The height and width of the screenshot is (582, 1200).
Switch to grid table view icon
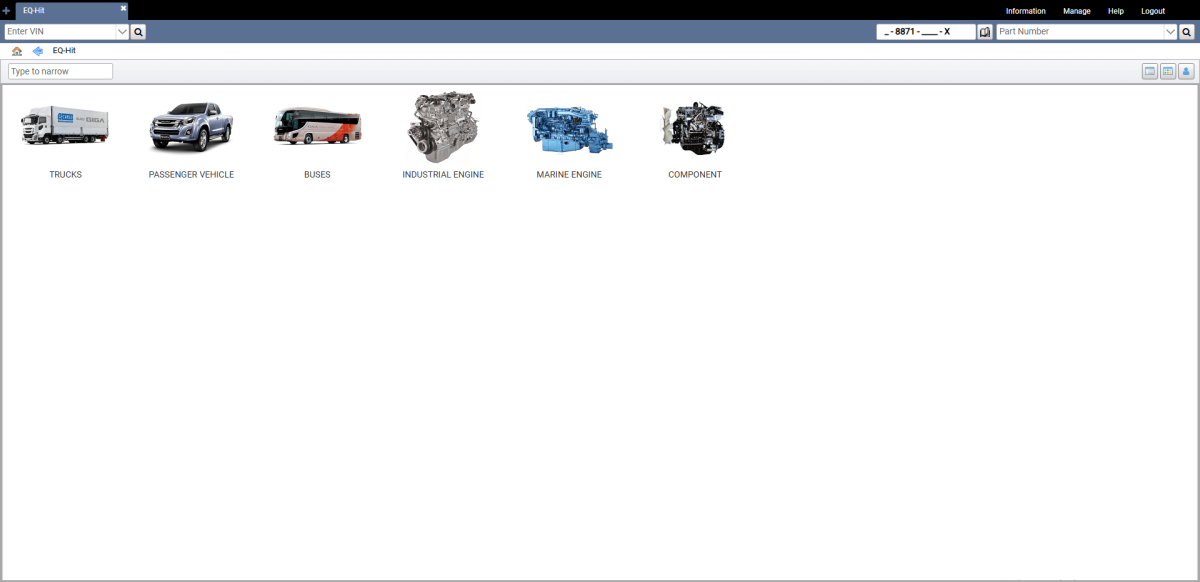[x=1168, y=71]
